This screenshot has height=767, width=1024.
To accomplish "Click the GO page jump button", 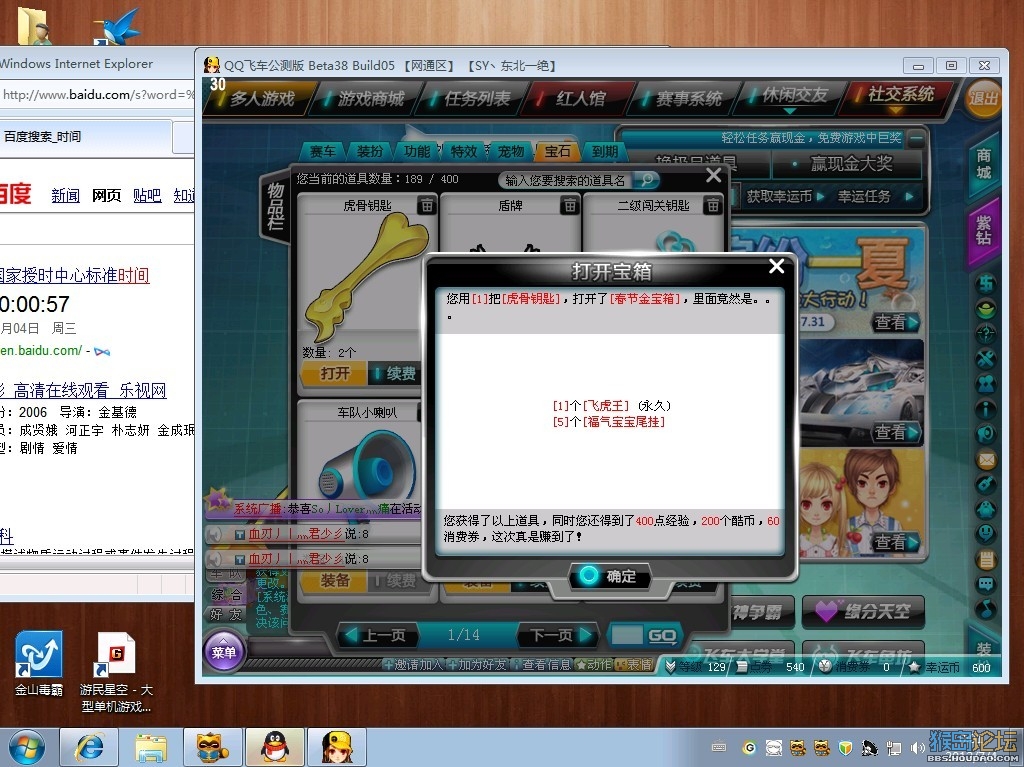I will click(662, 635).
